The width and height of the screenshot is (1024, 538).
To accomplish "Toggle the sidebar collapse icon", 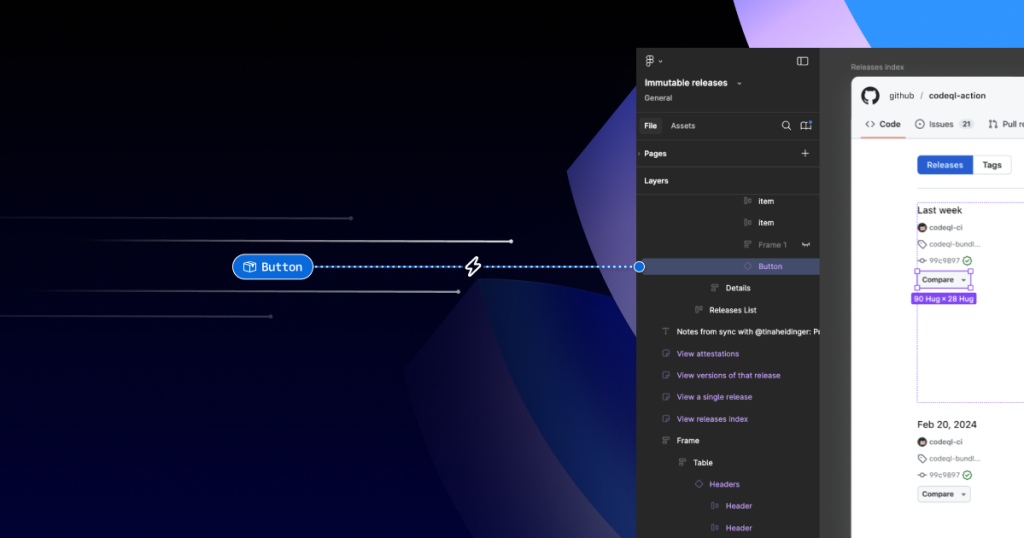I will [x=802, y=61].
